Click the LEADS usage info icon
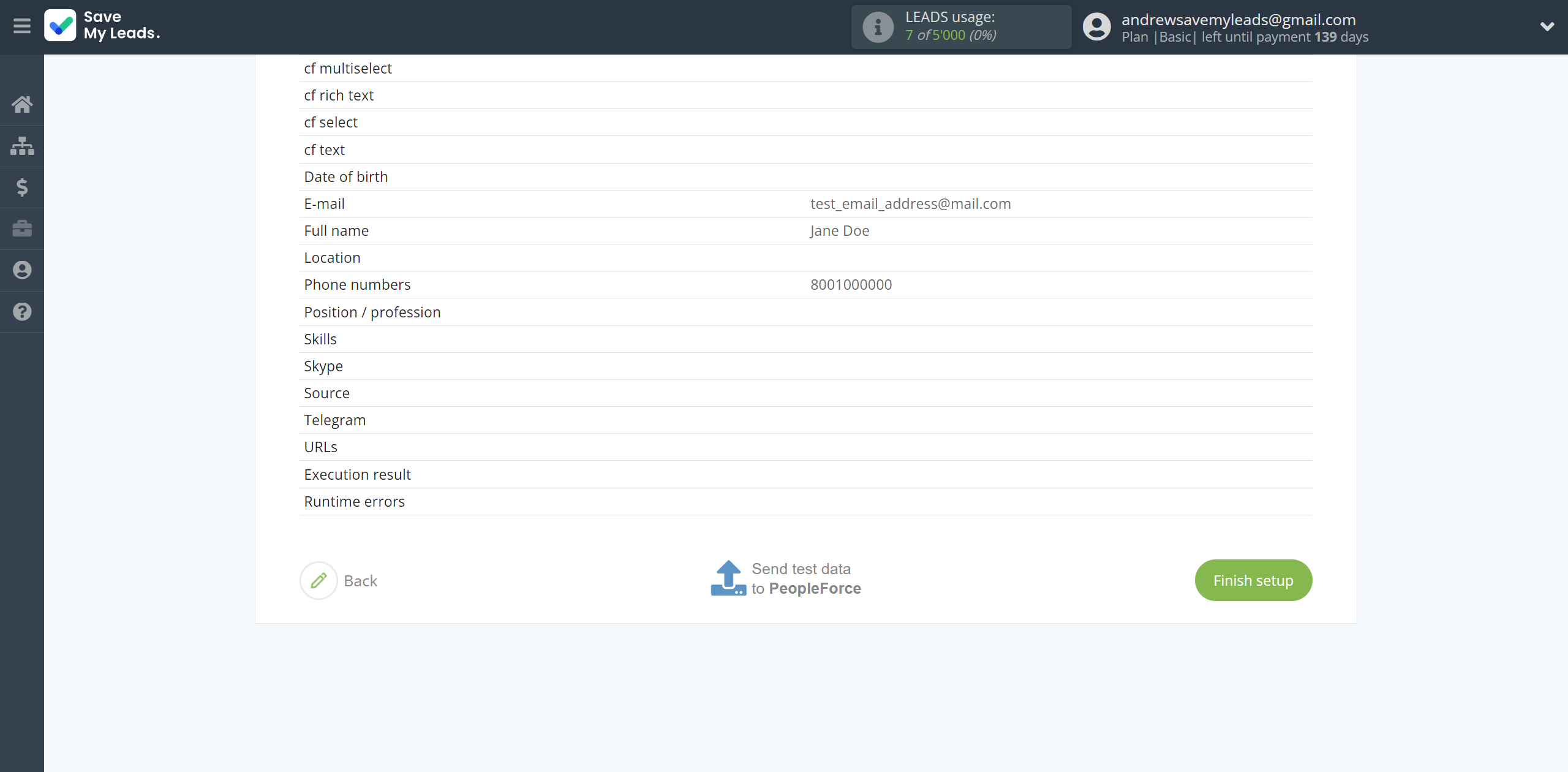The width and height of the screenshot is (1568, 772). pyautogui.click(x=878, y=27)
